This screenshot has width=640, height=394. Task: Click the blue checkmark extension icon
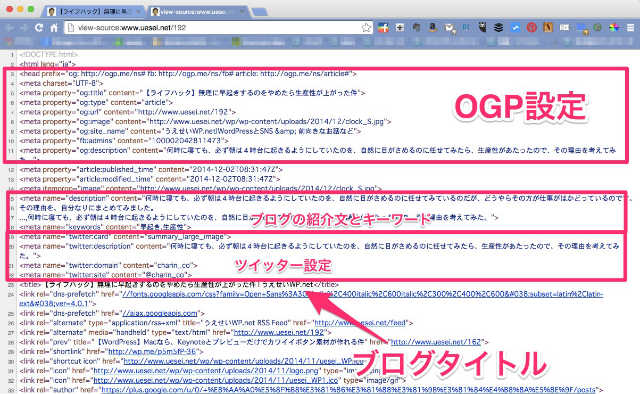515,28
